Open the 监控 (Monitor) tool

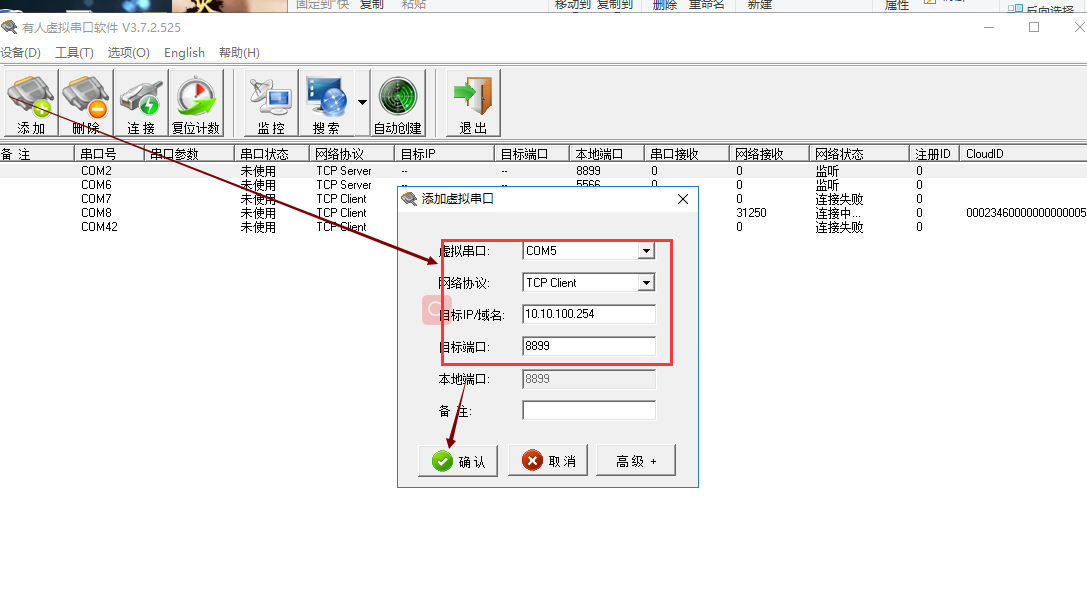271,103
